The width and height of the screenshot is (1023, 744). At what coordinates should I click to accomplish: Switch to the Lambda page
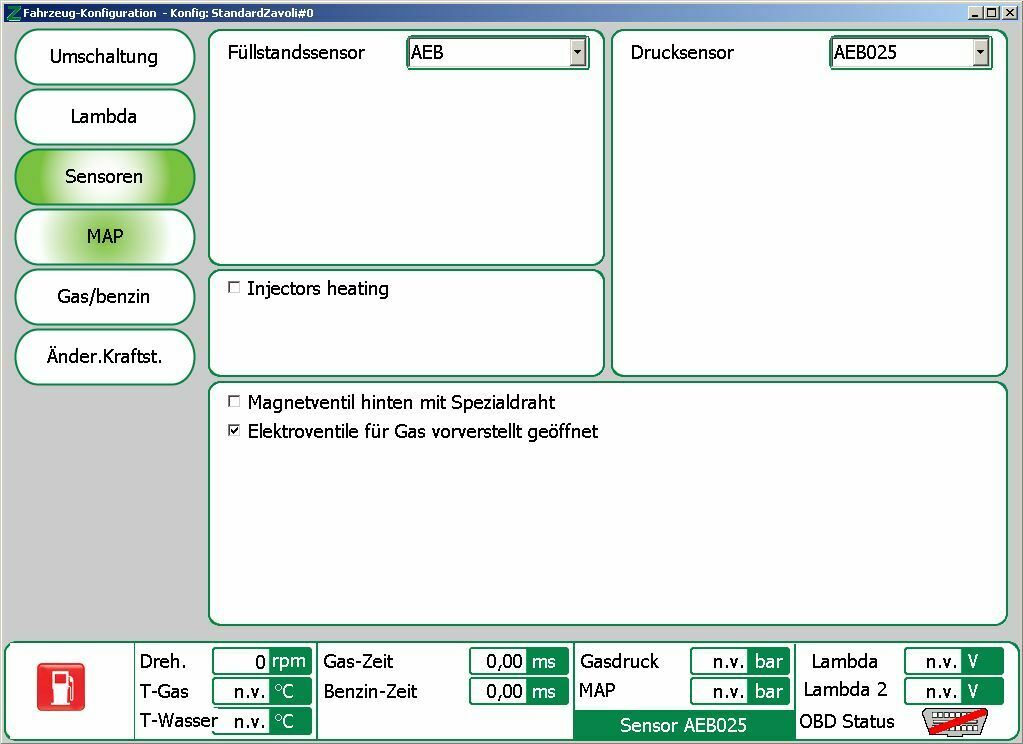coord(104,117)
